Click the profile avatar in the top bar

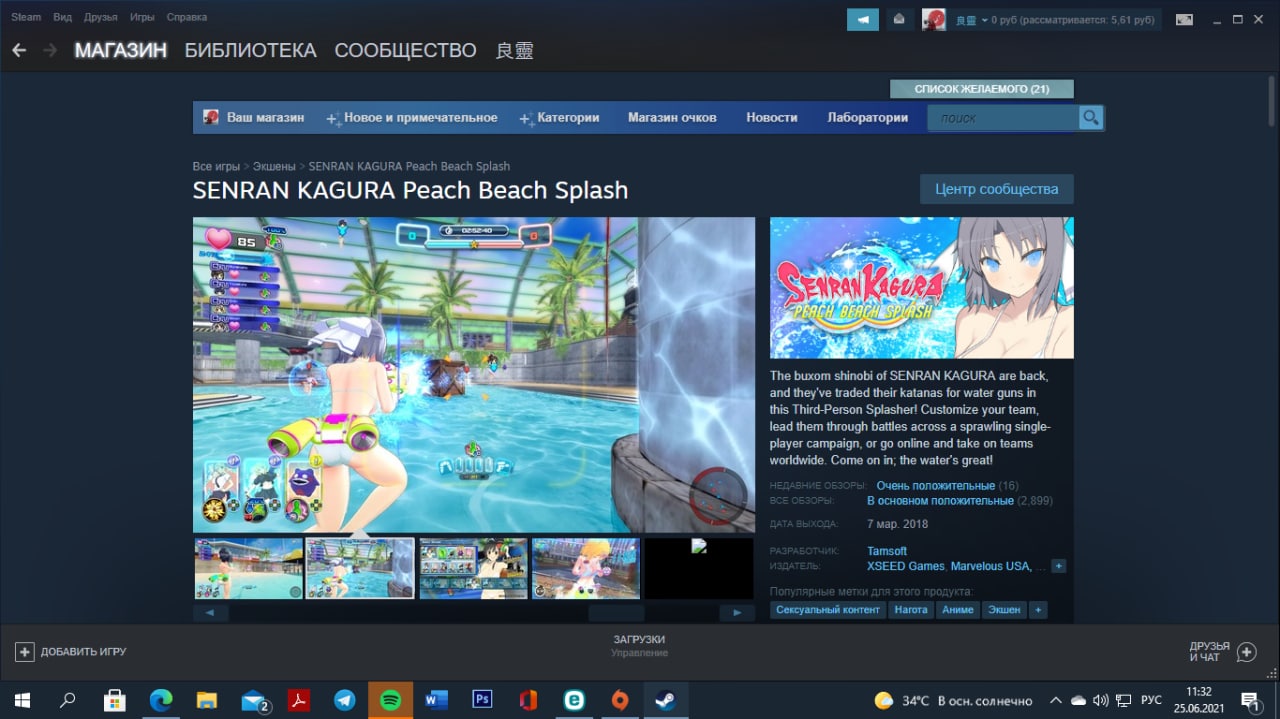click(934, 20)
